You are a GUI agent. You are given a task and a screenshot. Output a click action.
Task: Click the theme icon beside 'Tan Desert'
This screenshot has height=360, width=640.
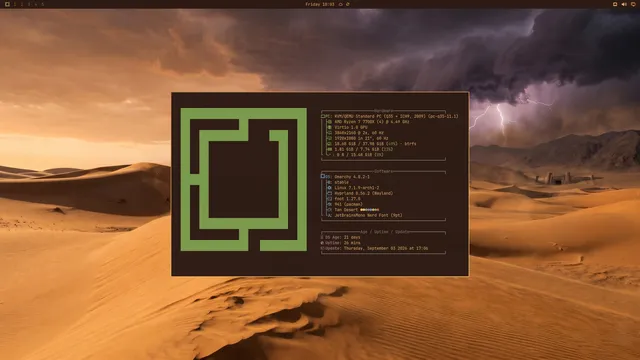click(329, 210)
